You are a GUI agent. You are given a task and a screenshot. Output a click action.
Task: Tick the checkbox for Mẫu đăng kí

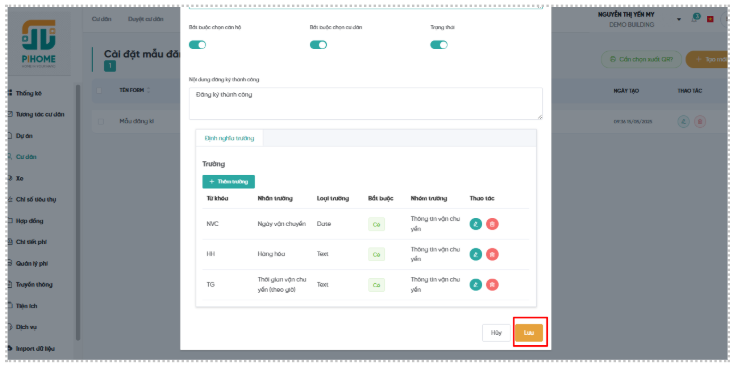point(101,122)
